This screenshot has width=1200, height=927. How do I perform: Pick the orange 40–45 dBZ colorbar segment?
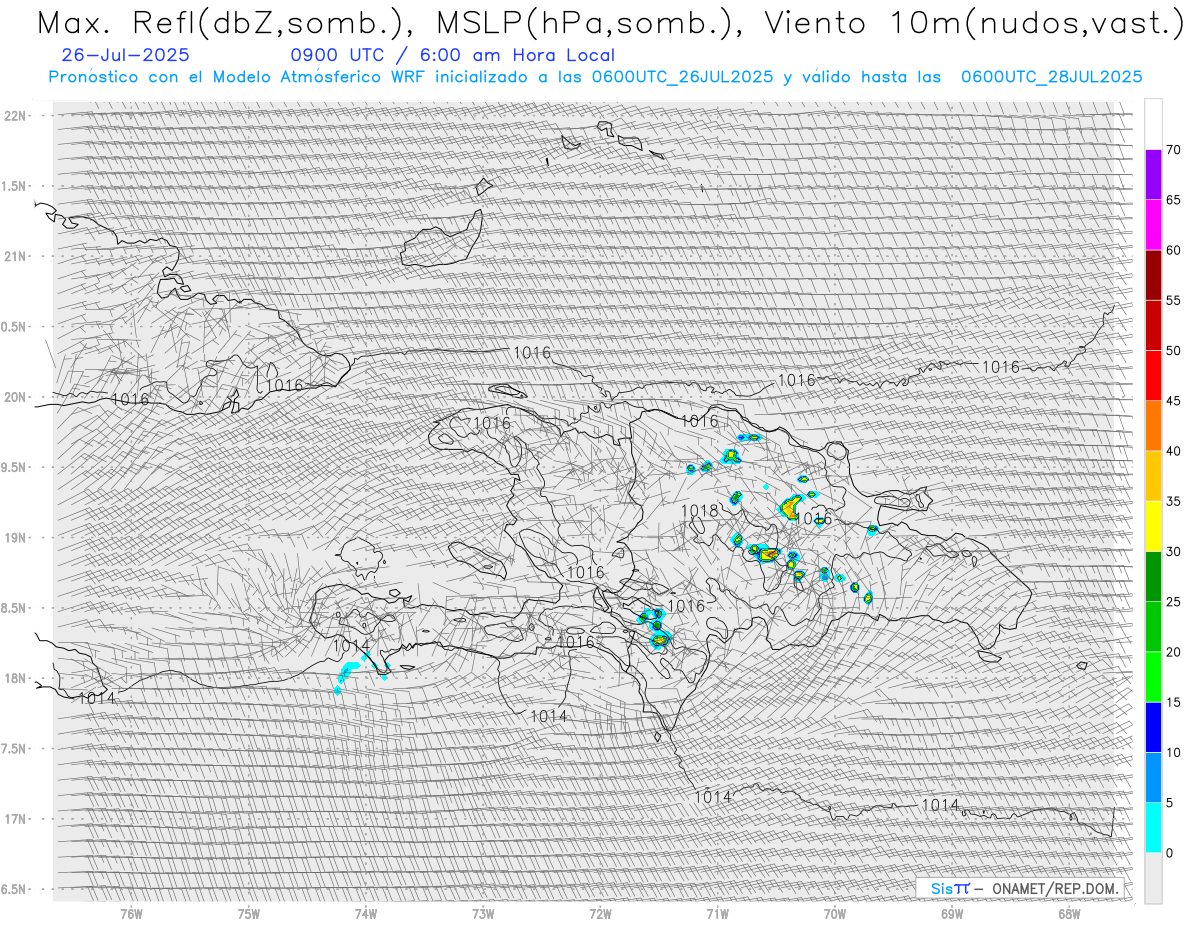point(1153,426)
